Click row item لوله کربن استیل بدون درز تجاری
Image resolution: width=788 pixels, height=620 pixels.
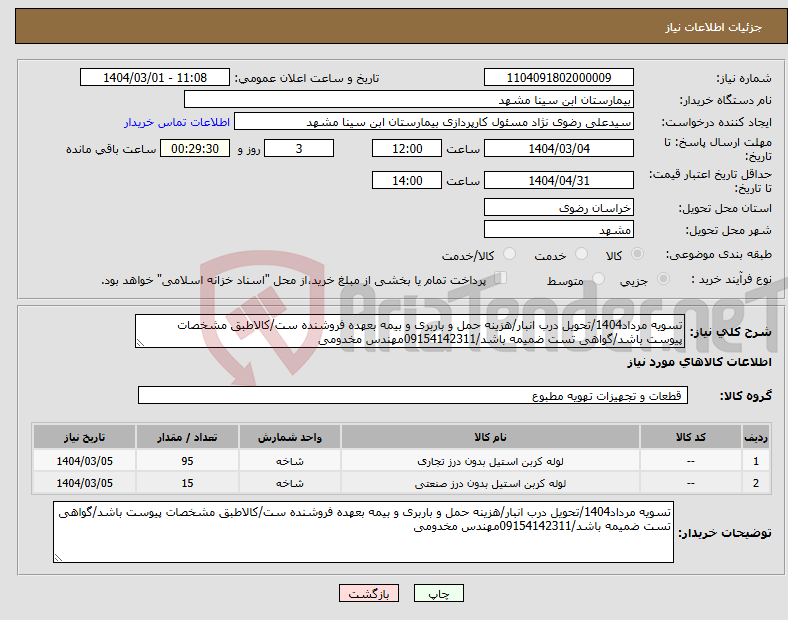[x=490, y=461]
